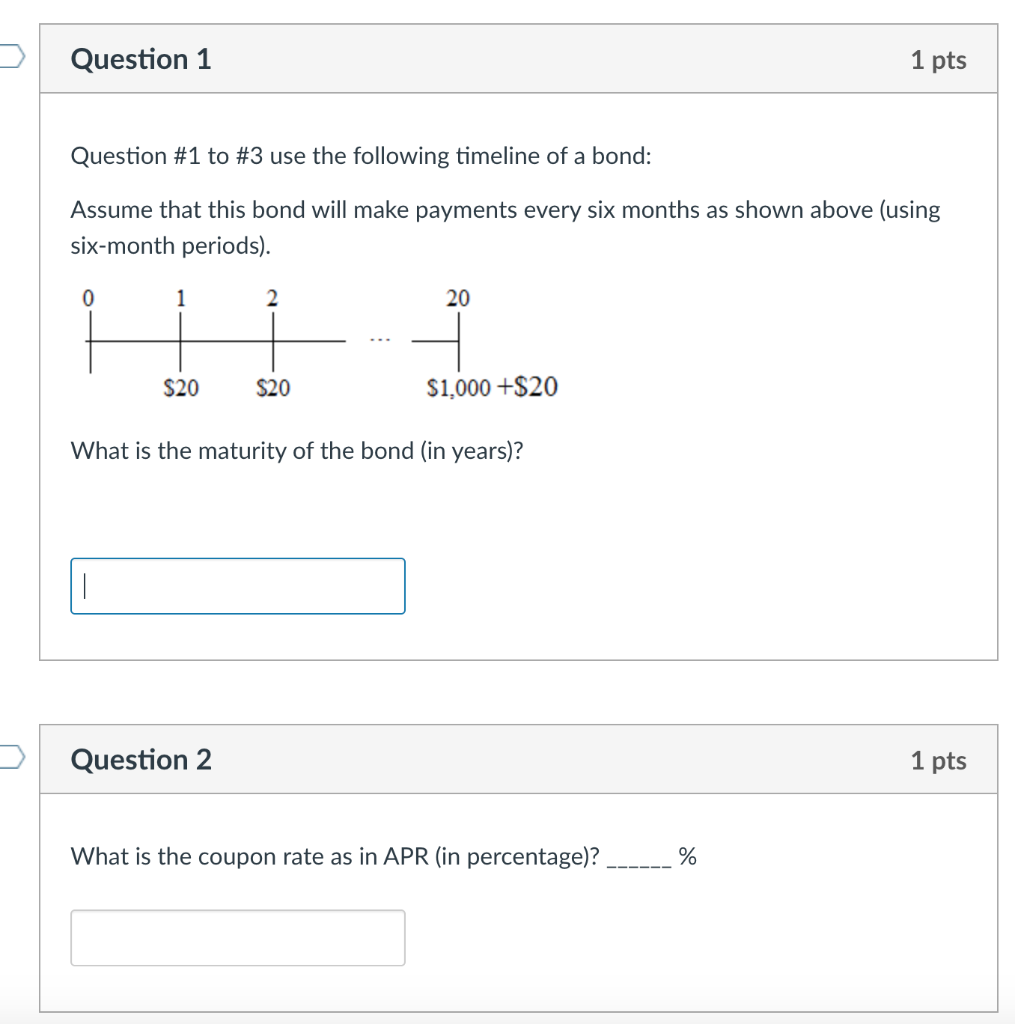Image resolution: width=1015 pixels, height=1024 pixels.
Task: Click the $1,000 +$20 final payment label
Action: pos(492,388)
